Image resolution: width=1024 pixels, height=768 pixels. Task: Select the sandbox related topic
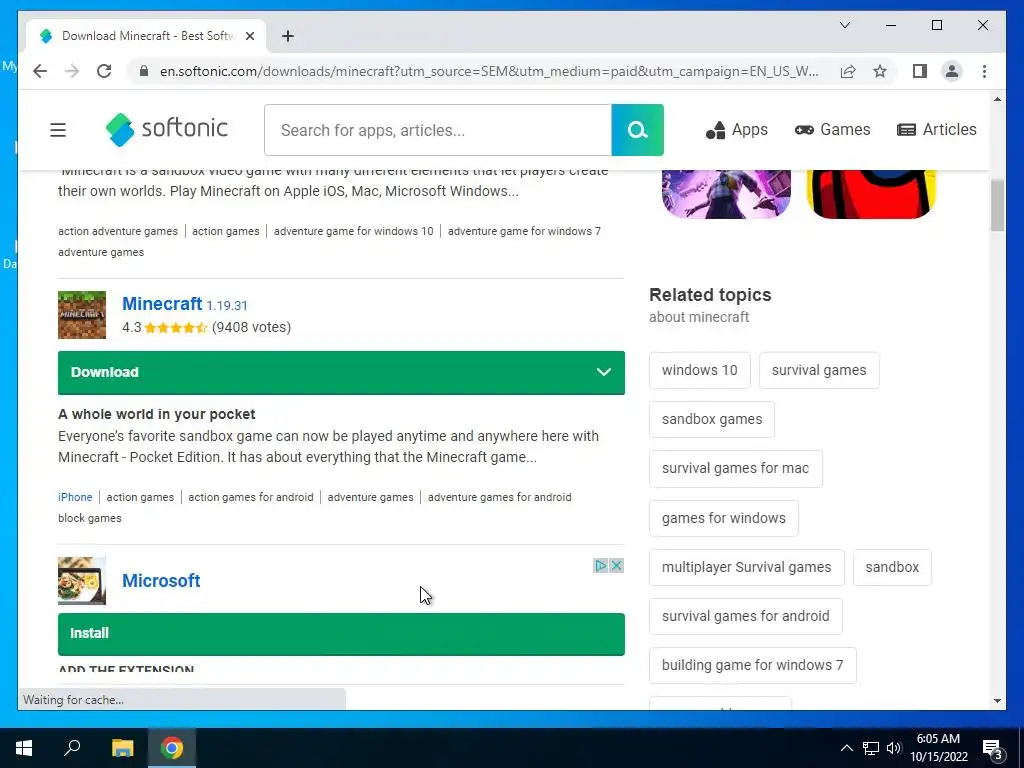pyautogui.click(x=892, y=568)
